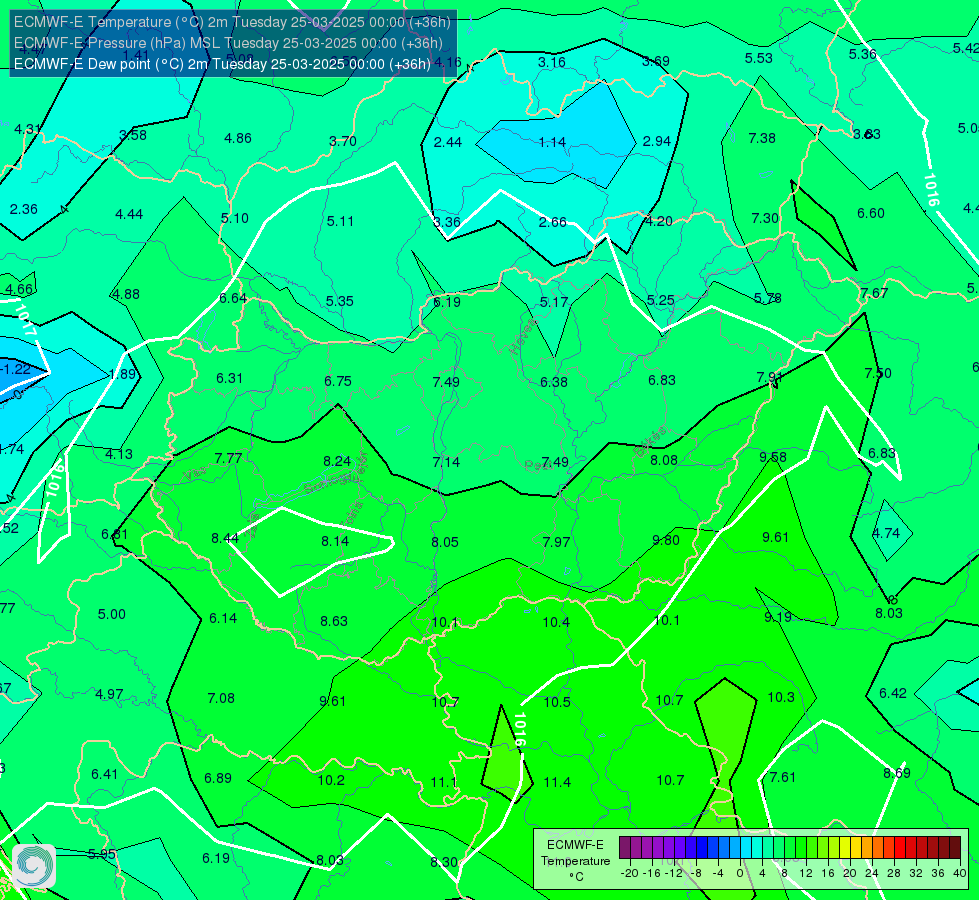Click the temperature value 5.11
This screenshot has height=900, width=979.
click(340, 221)
